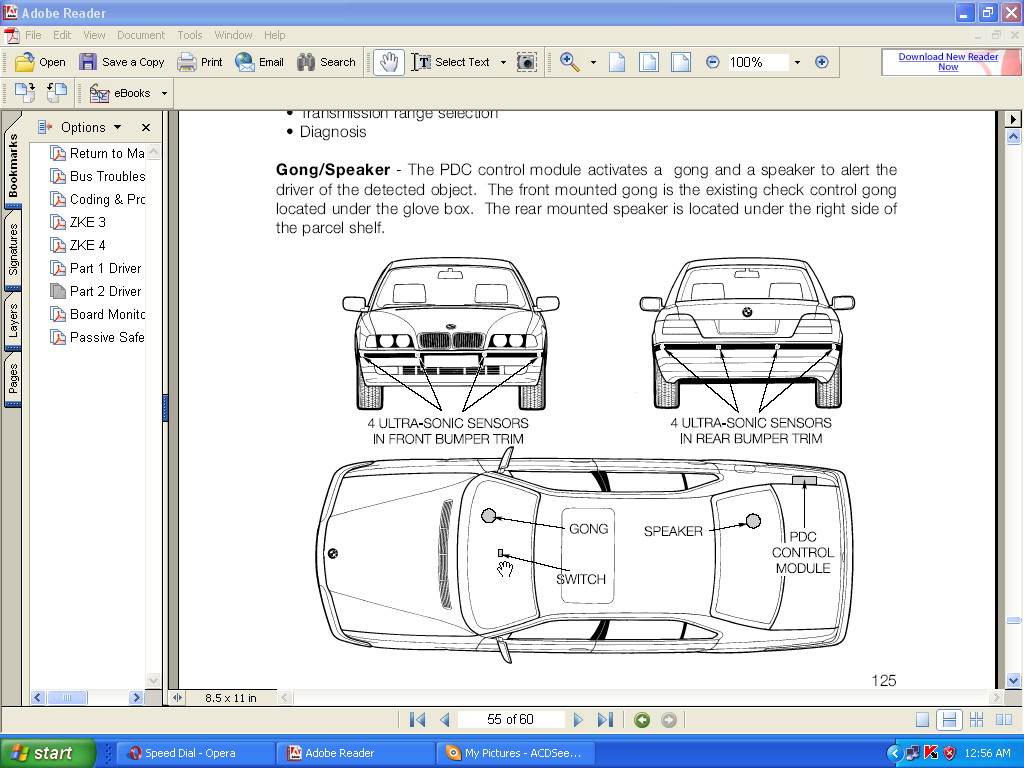Image resolution: width=1024 pixels, height=768 pixels.
Task: Open the Search binoculars tool
Action: pos(326,62)
